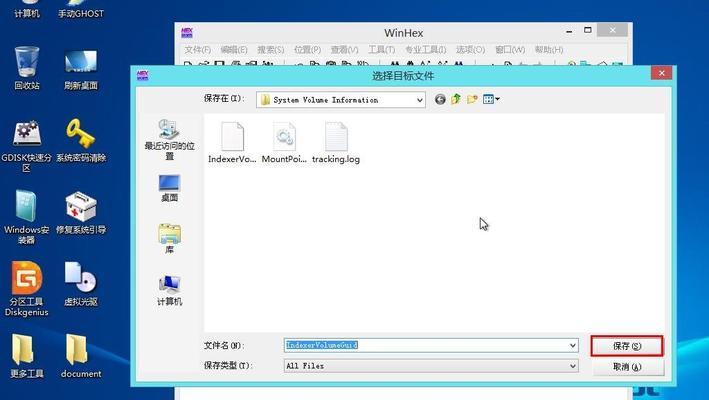Open Diskgenius partition tool desktop icon
Screen dimensions: 709x400
27,288
